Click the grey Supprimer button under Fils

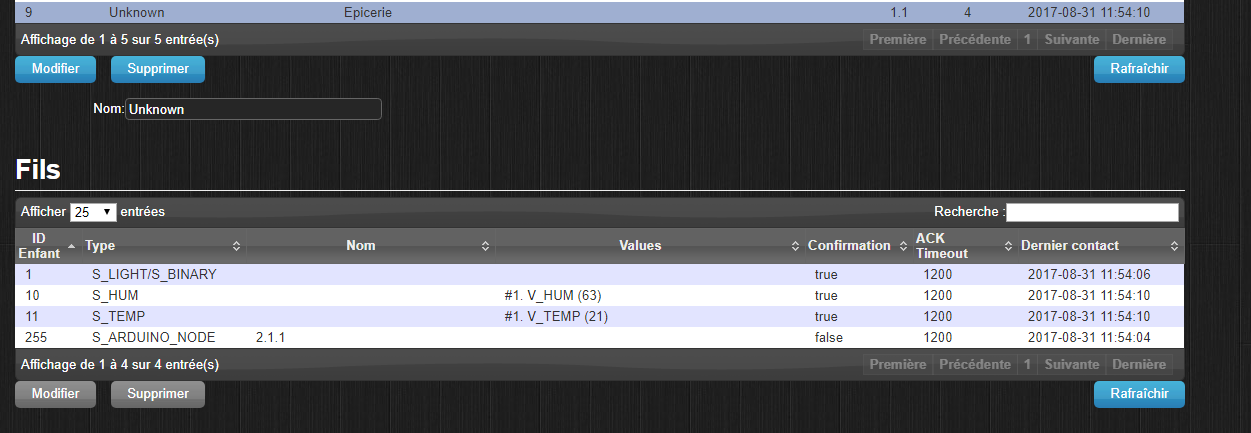tap(158, 394)
